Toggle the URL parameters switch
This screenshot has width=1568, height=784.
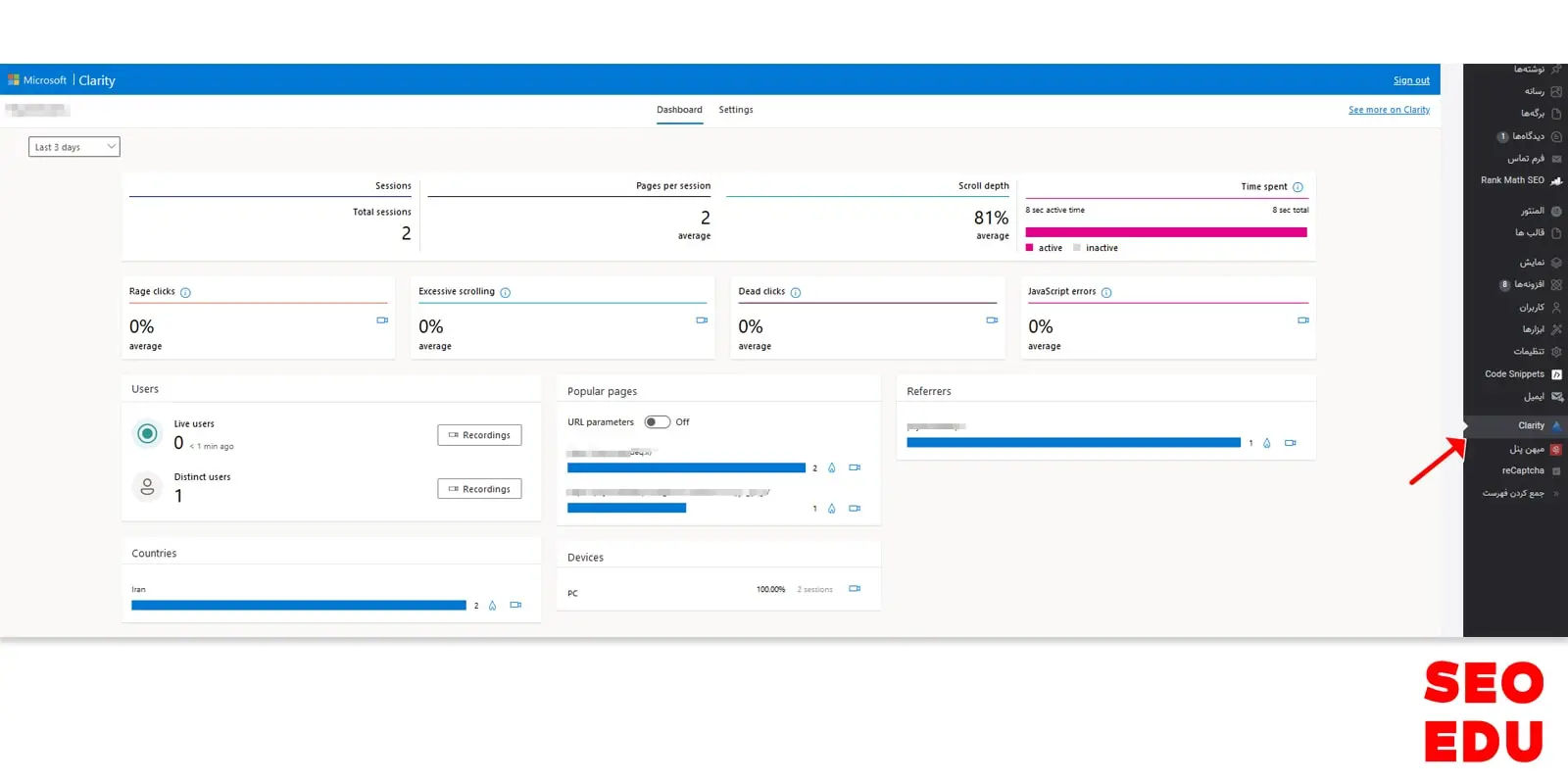657,422
